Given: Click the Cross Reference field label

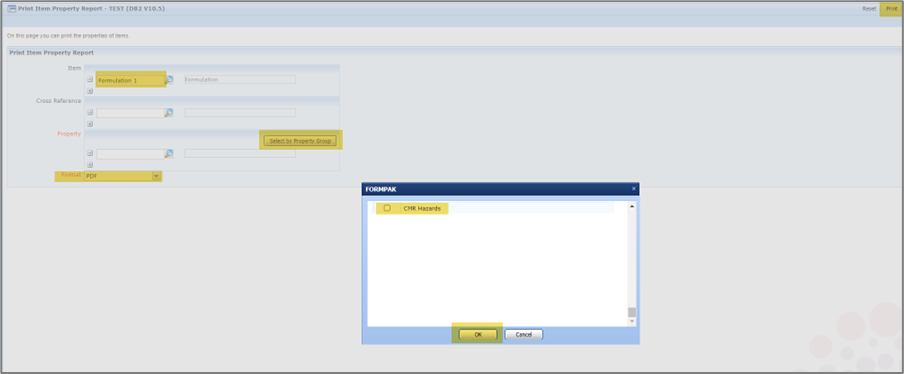Looking at the screenshot, I should click(x=59, y=101).
